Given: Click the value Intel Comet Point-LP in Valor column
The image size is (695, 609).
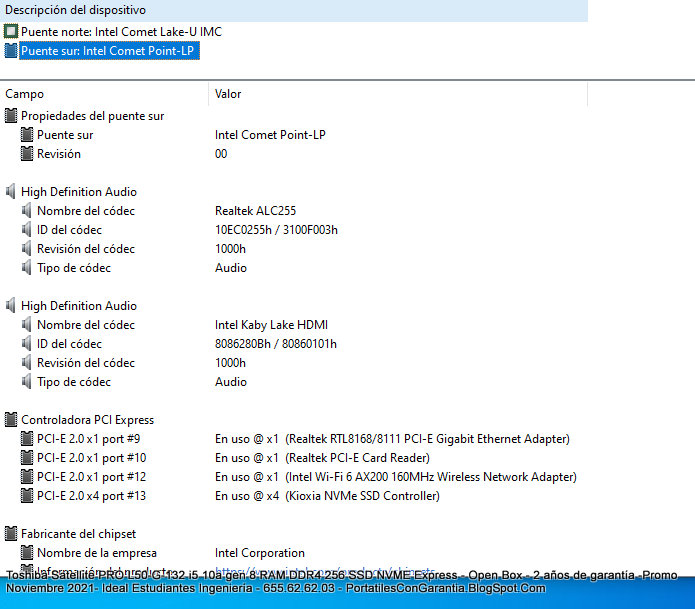Looking at the screenshot, I should (x=270, y=135).
